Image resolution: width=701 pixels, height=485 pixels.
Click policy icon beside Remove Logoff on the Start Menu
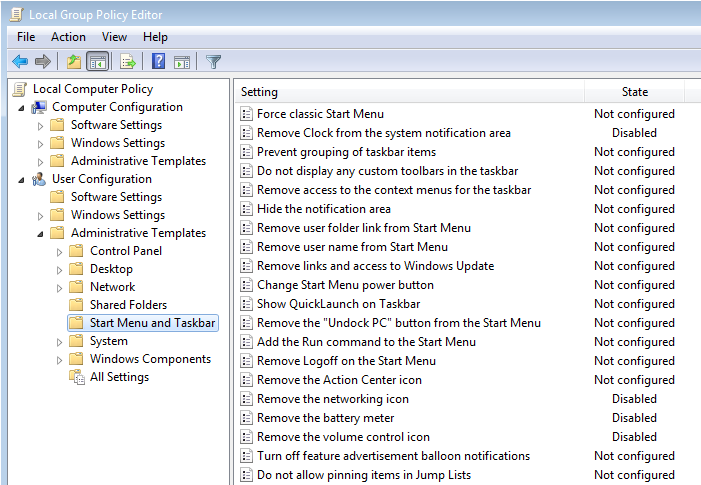246,361
